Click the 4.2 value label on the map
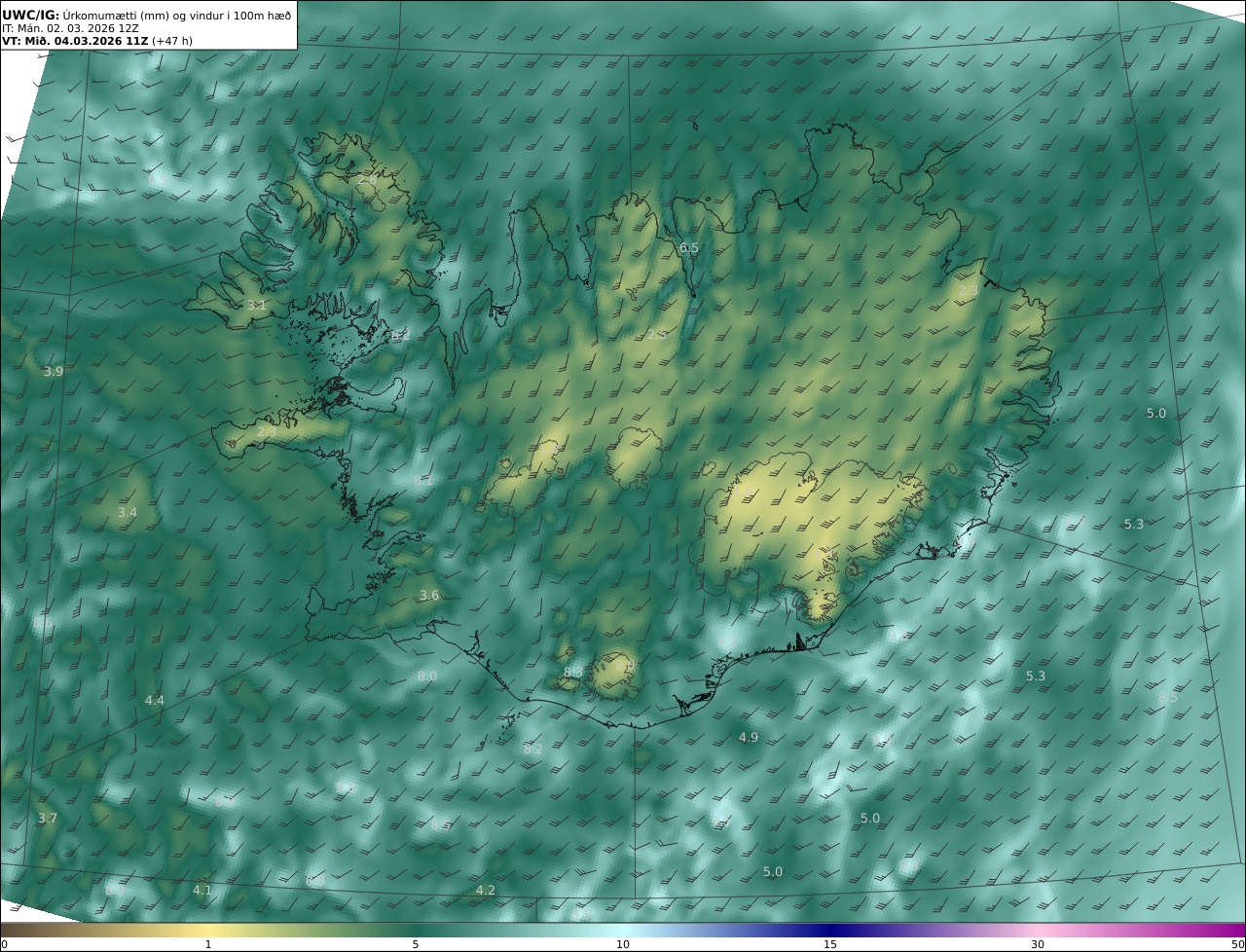This screenshot has height=952, width=1246. (x=486, y=890)
